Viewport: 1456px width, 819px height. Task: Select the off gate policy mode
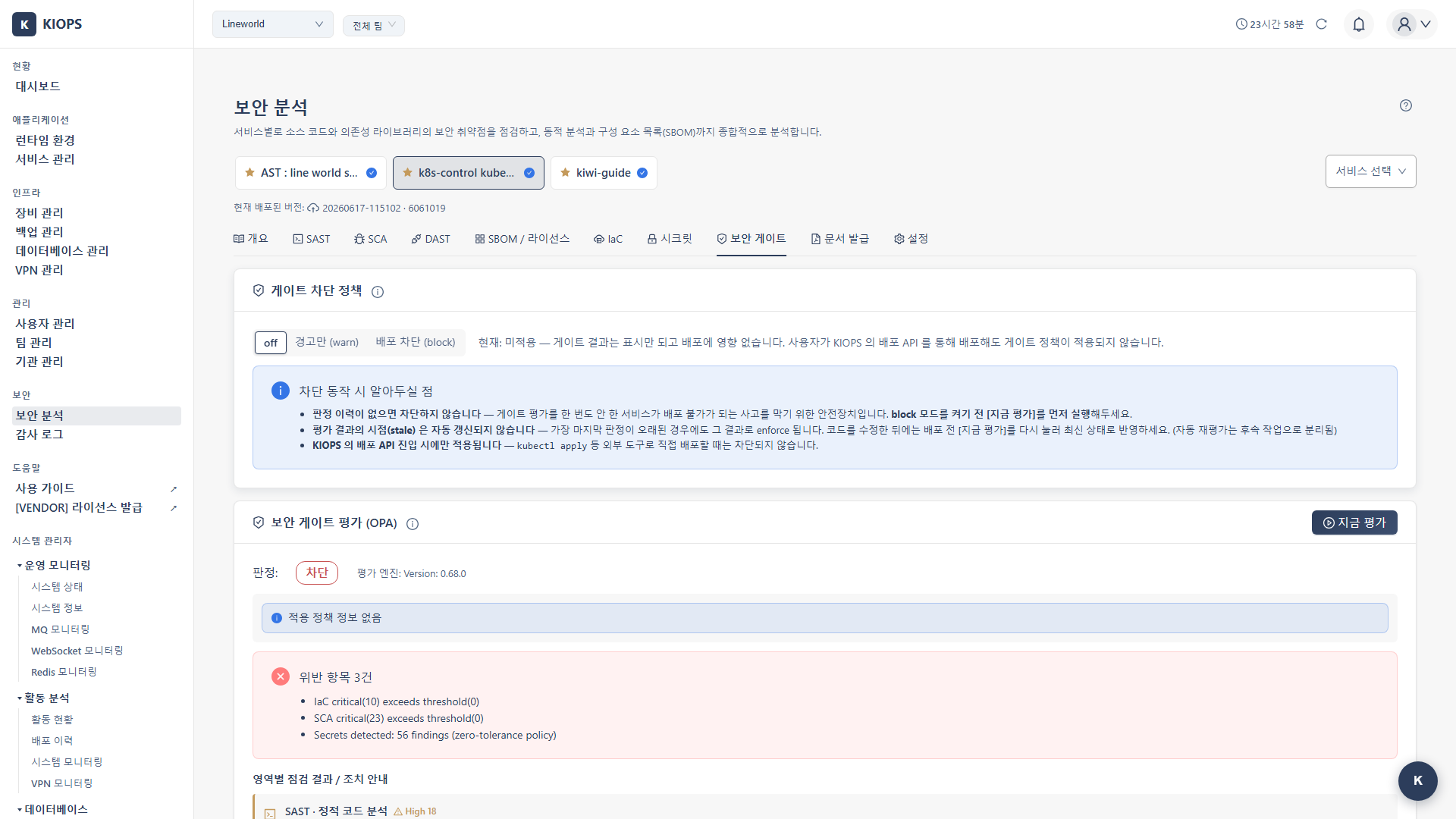tap(271, 343)
